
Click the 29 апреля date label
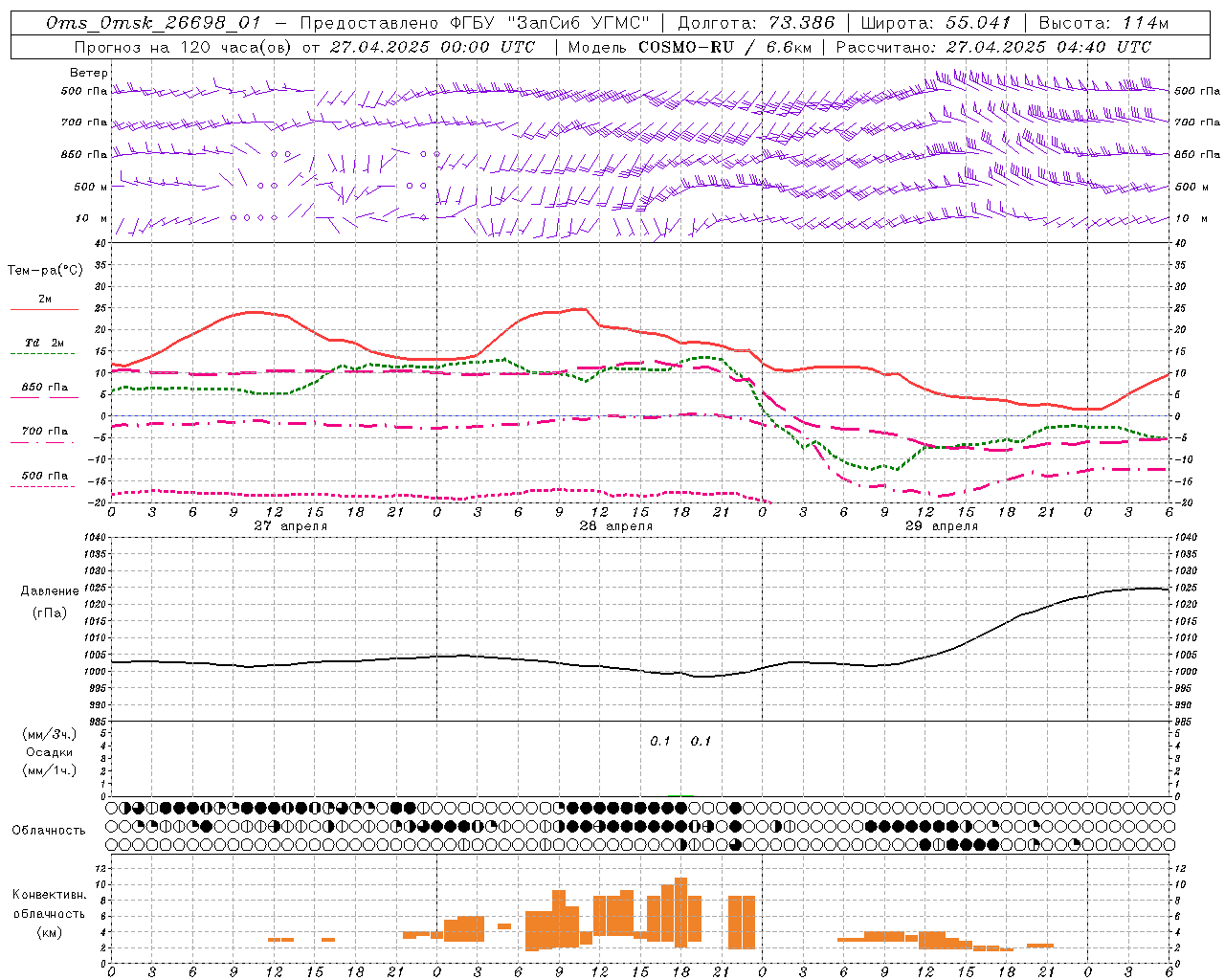click(x=941, y=526)
